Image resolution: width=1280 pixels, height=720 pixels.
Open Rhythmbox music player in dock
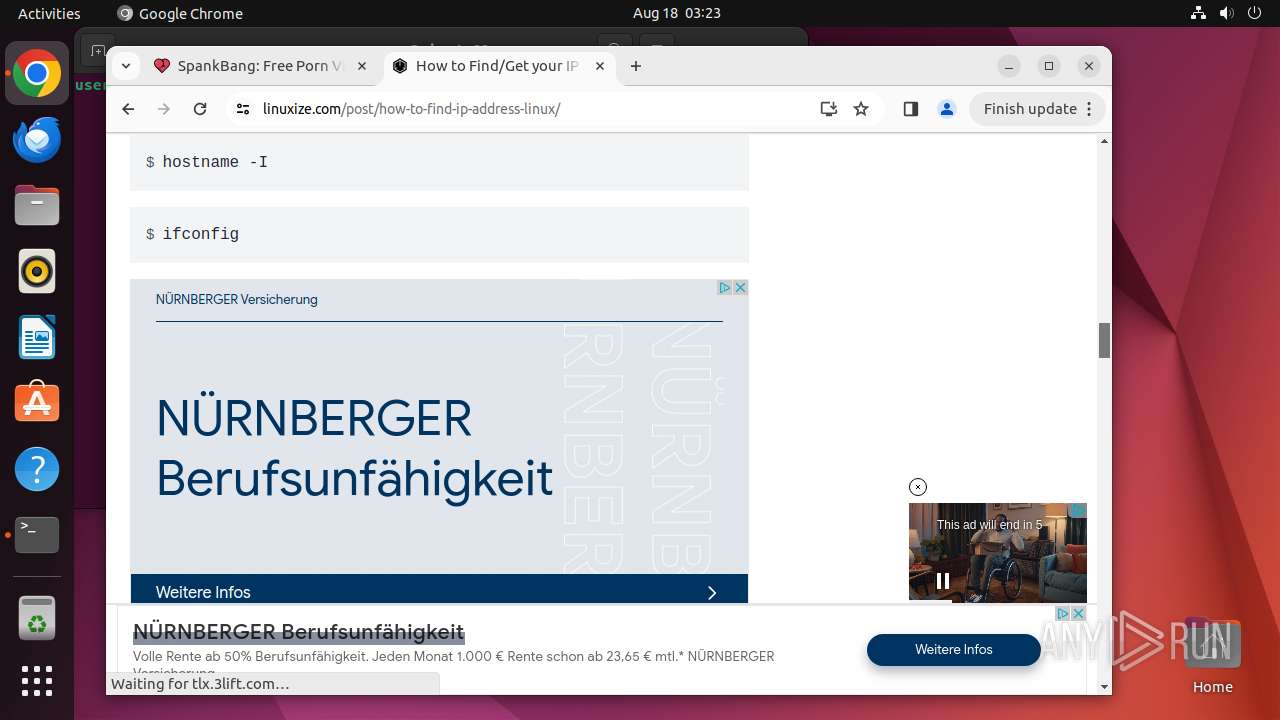37,272
